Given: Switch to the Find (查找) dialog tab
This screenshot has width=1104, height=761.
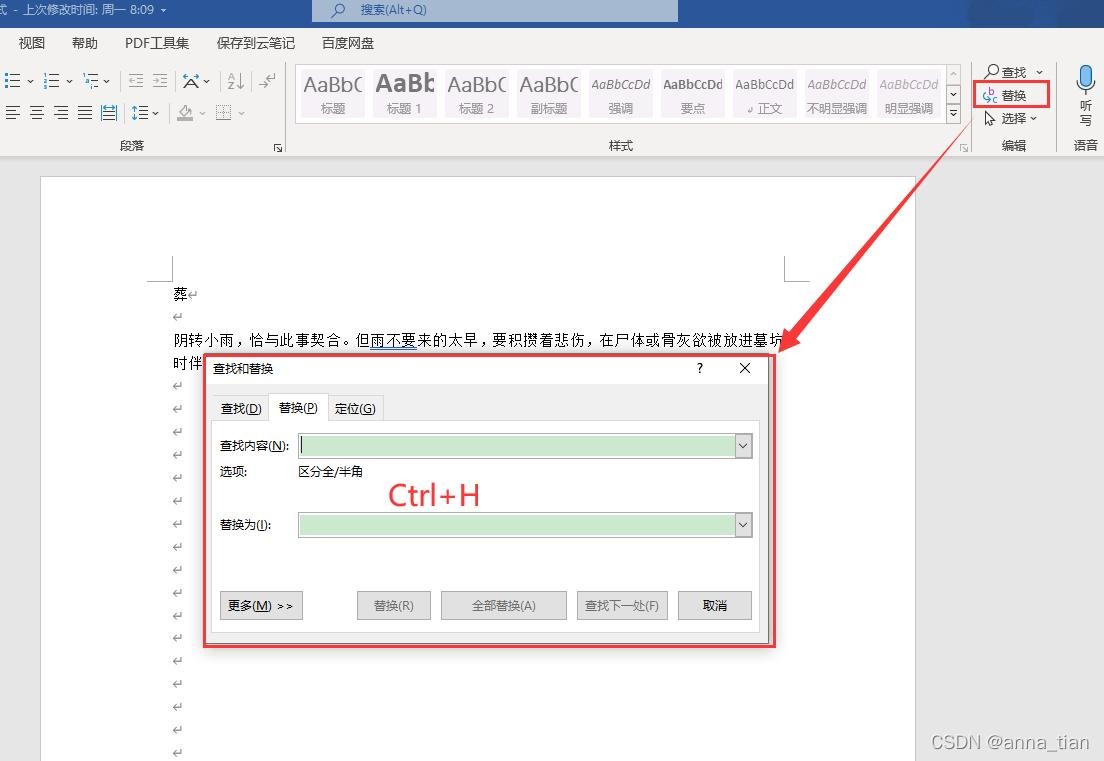Looking at the screenshot, I should 241,408.
